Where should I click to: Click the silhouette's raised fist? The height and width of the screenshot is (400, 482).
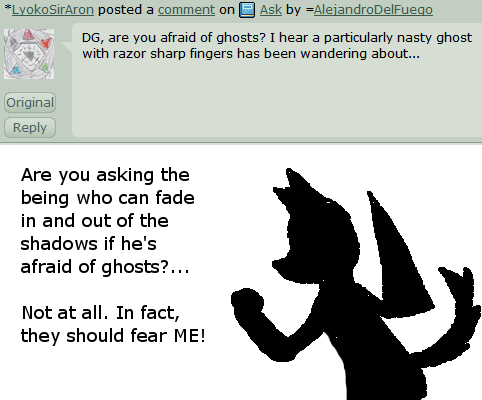click(x=247, y=303)
